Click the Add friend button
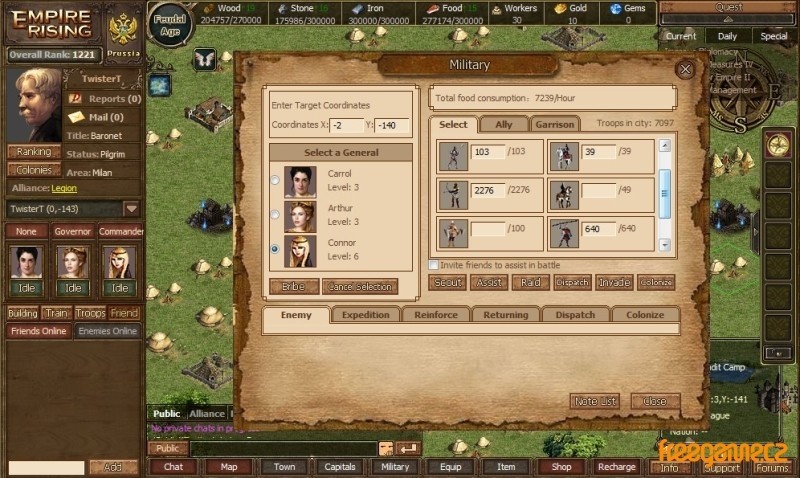This screenshot has height=478, width=800. coord(113,467)
